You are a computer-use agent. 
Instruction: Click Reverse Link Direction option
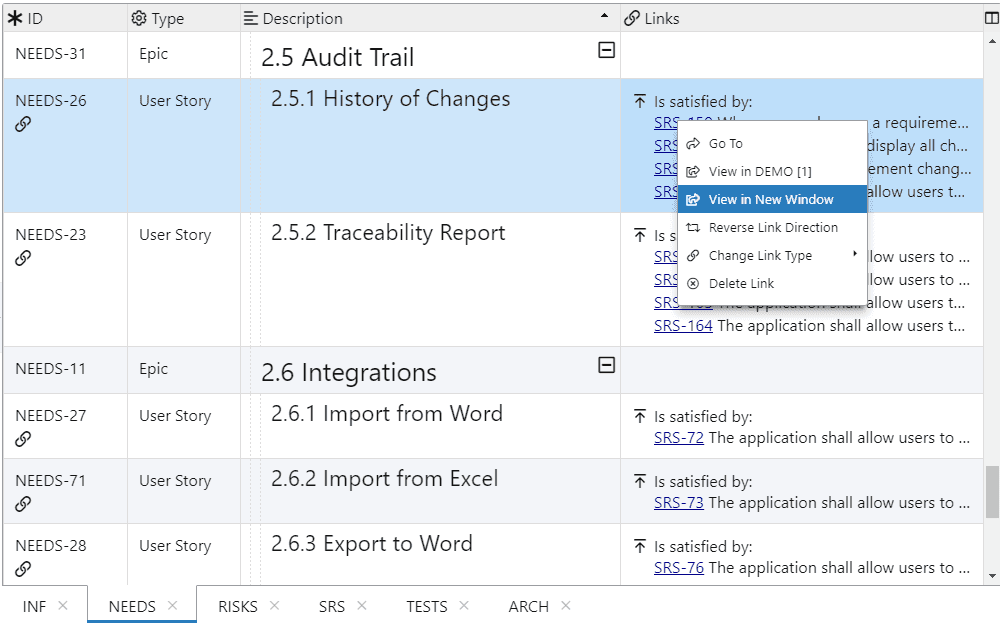point(773,228)
